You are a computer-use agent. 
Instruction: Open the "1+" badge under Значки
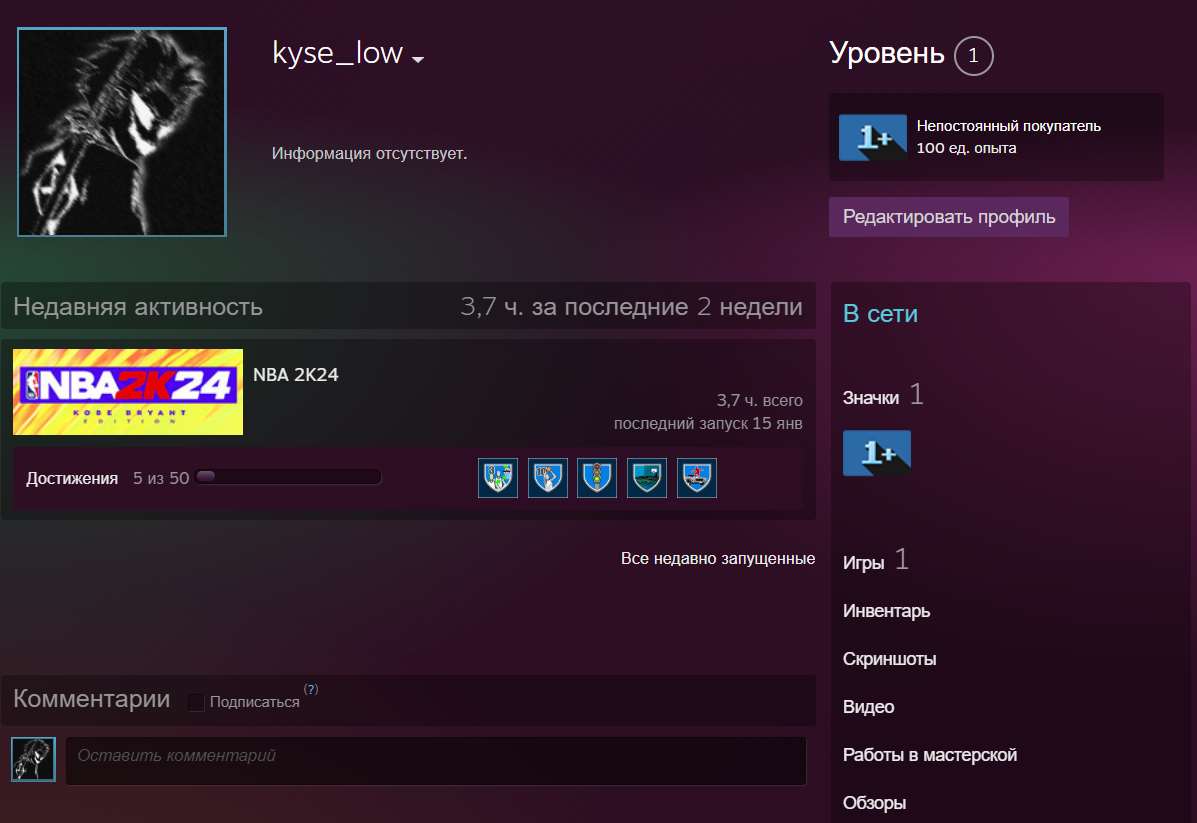pos(876,452)
